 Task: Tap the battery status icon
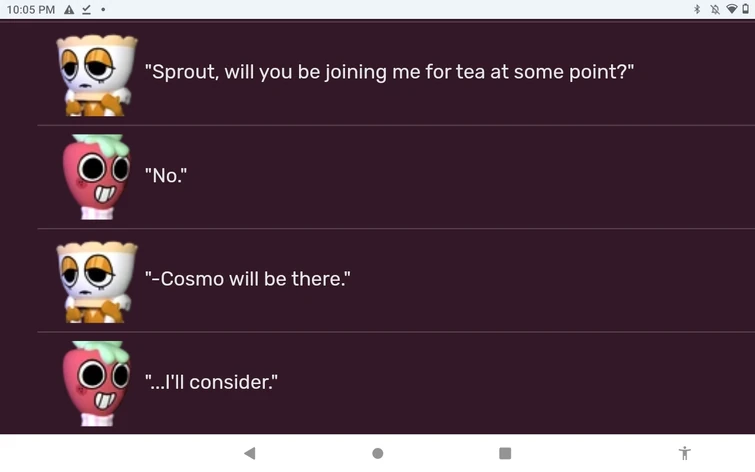click(x=746, y=9)
